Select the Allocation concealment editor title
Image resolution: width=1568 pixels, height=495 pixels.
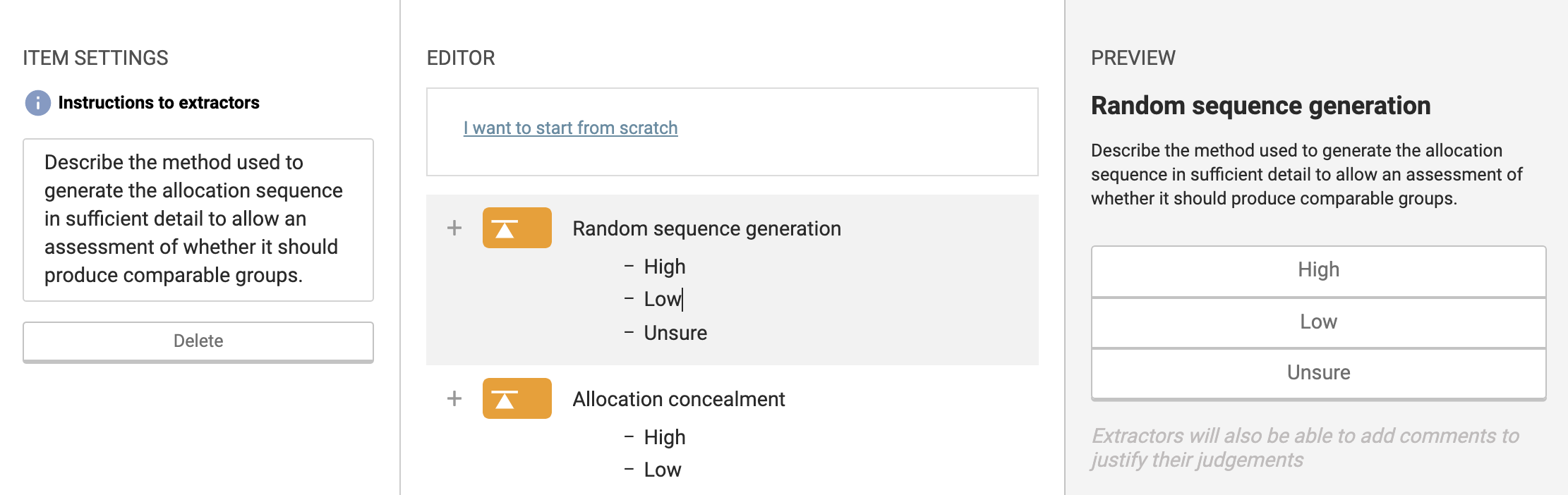point(678,399)
